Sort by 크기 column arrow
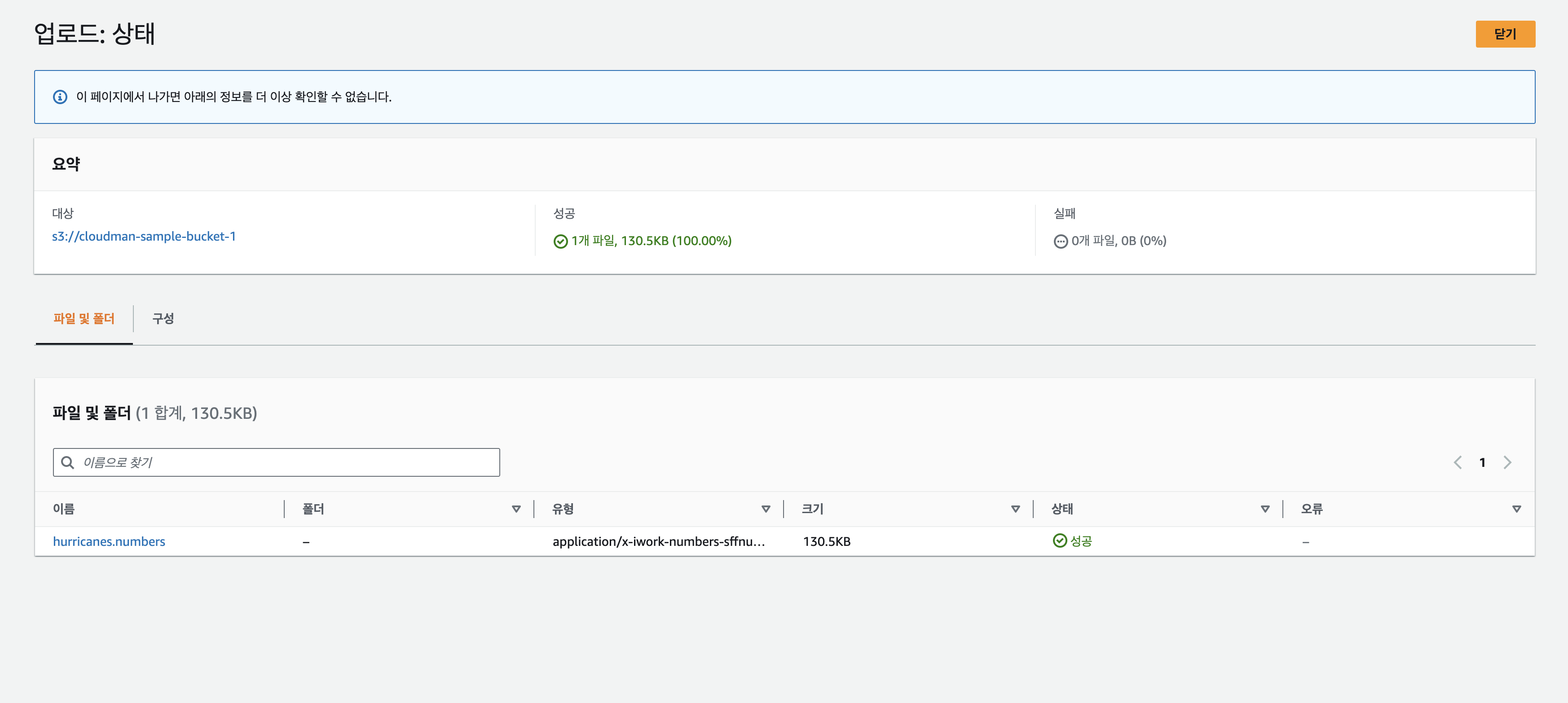Screen dimensions: 1568x703 (1015, 509)
